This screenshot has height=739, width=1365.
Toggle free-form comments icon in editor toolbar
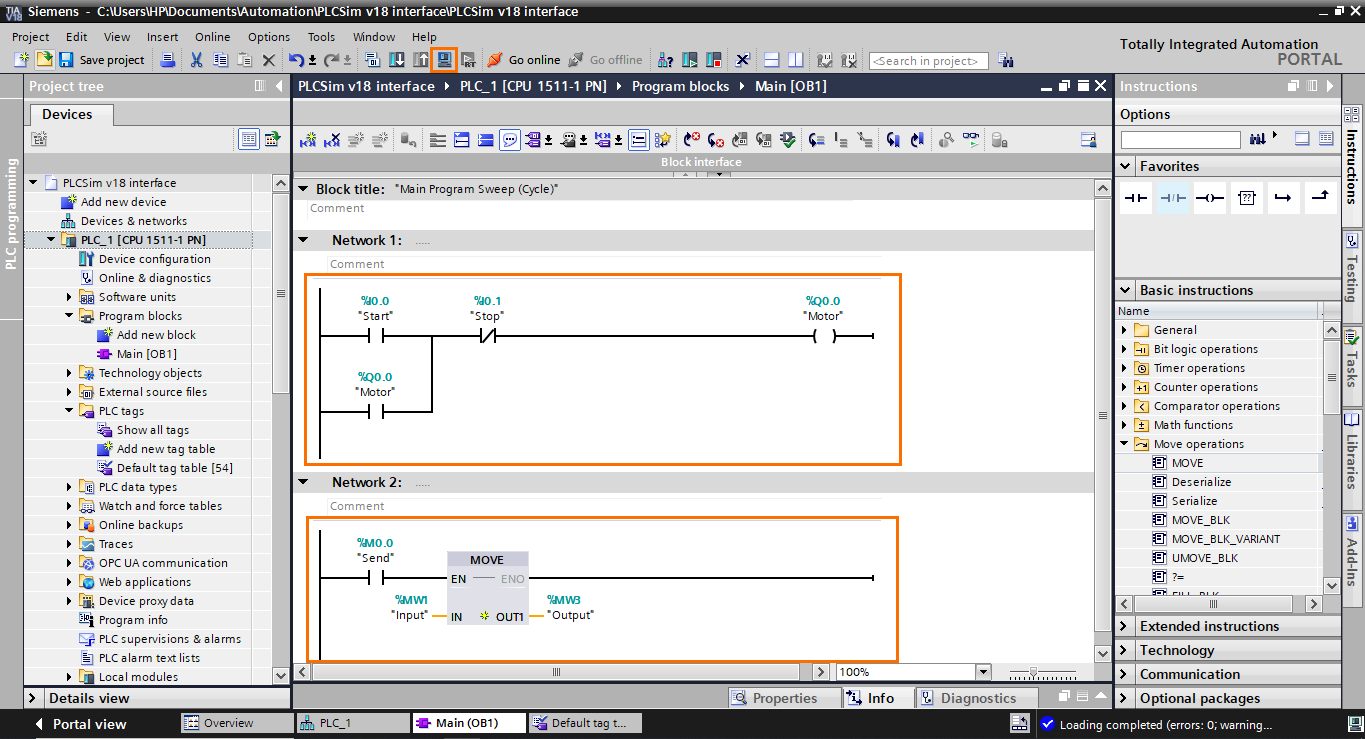pos(510,140)
